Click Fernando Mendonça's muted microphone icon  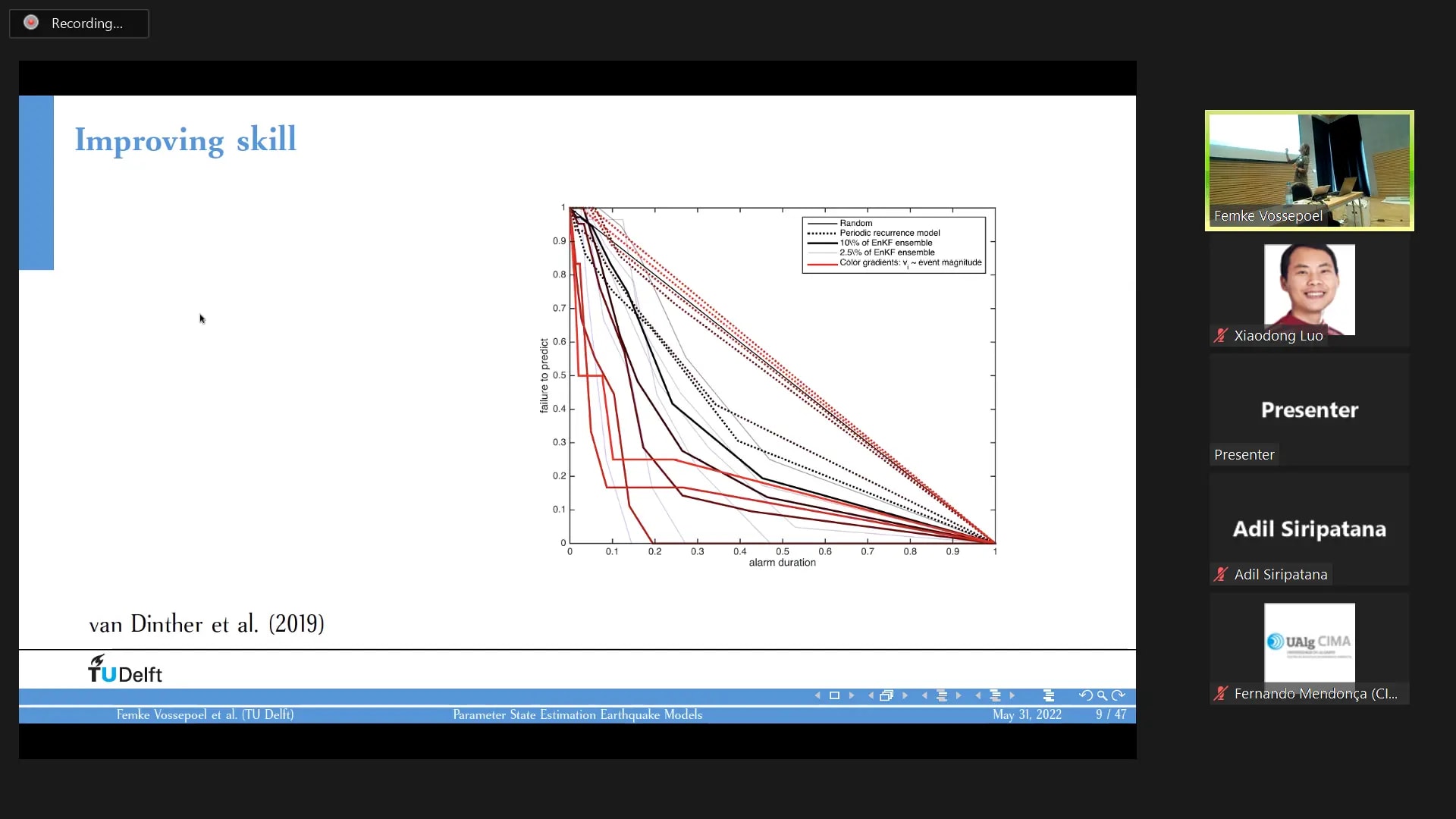[x=1220, y=694]
